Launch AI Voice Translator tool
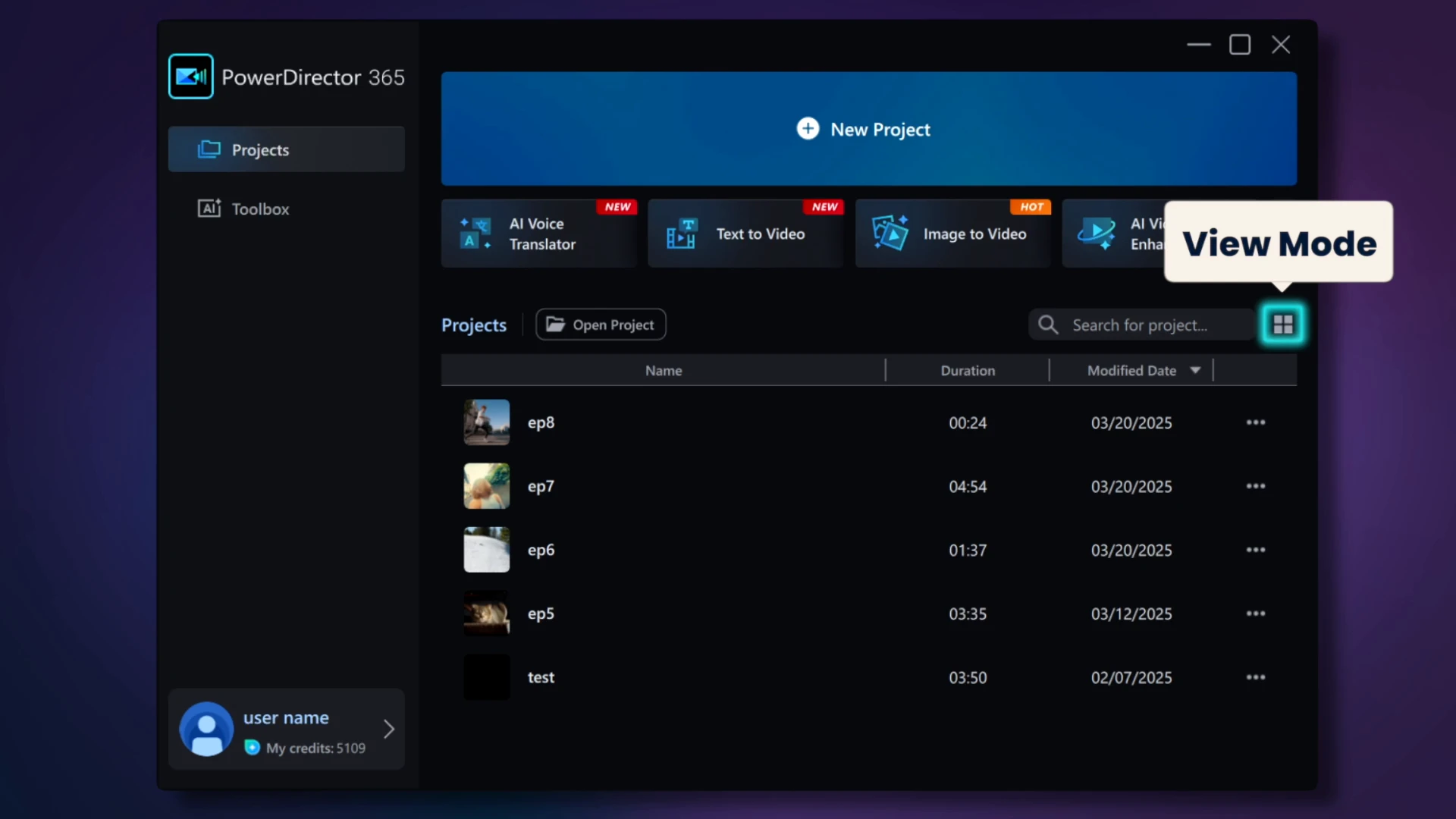This screenshot has width=1456, height=819. click(x=538, y=234)
